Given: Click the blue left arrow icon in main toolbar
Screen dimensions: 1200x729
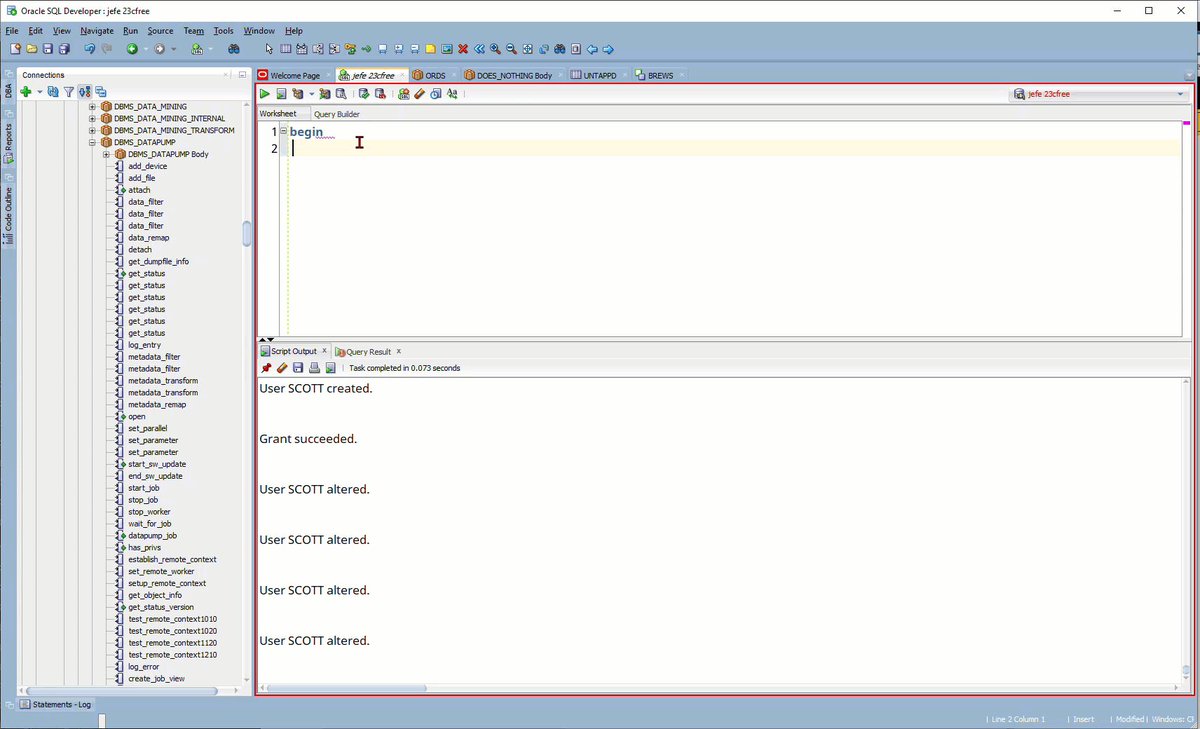Looking at the screenshot, I should (592, 49).
